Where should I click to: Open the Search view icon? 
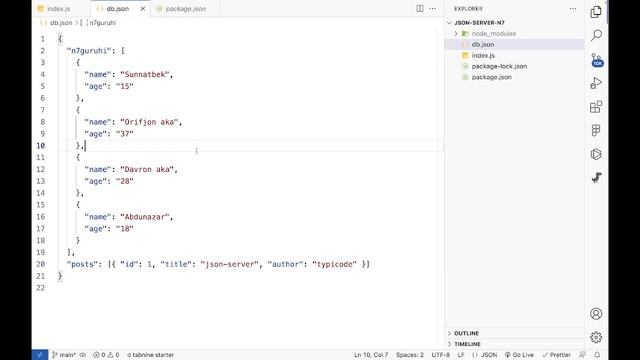coord(596,35)
